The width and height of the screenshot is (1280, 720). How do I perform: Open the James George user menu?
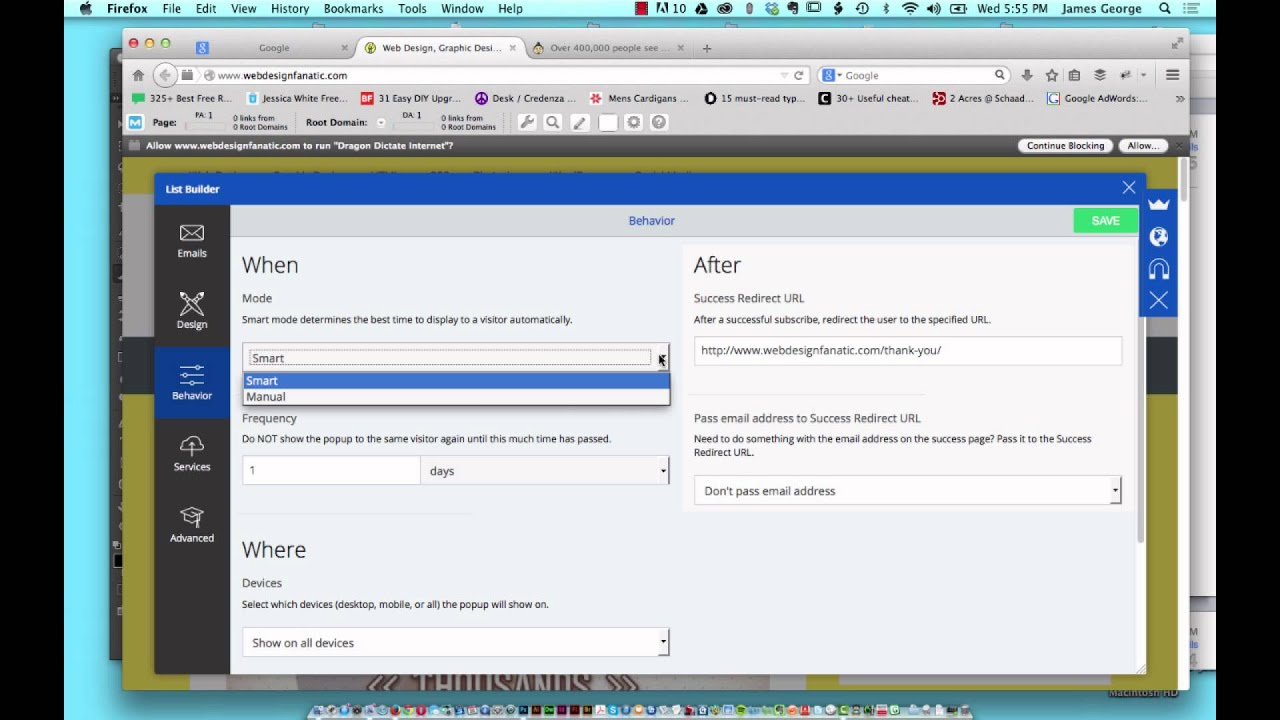[x=1102, y=9]
